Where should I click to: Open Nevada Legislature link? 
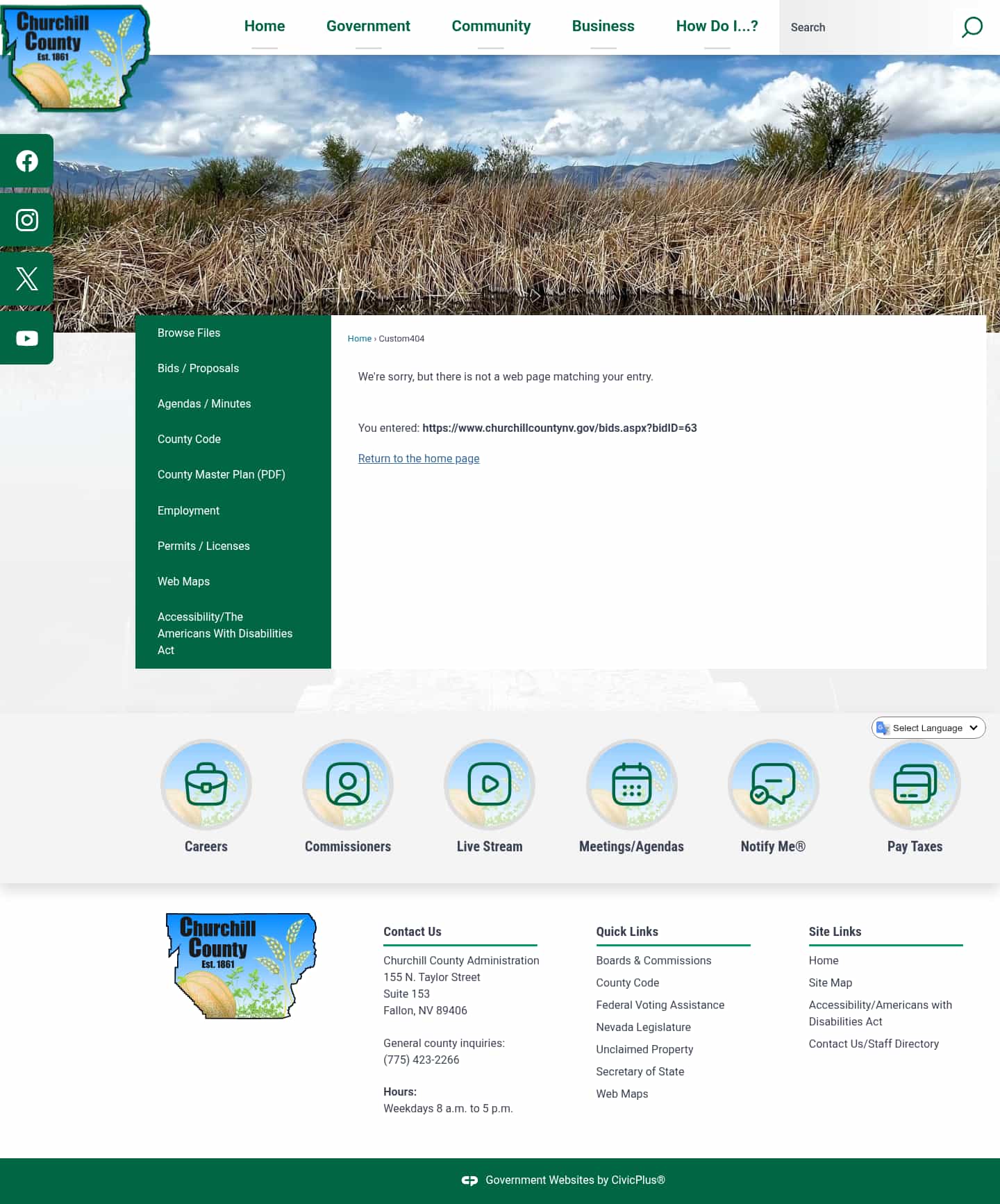pos(644,1028)
